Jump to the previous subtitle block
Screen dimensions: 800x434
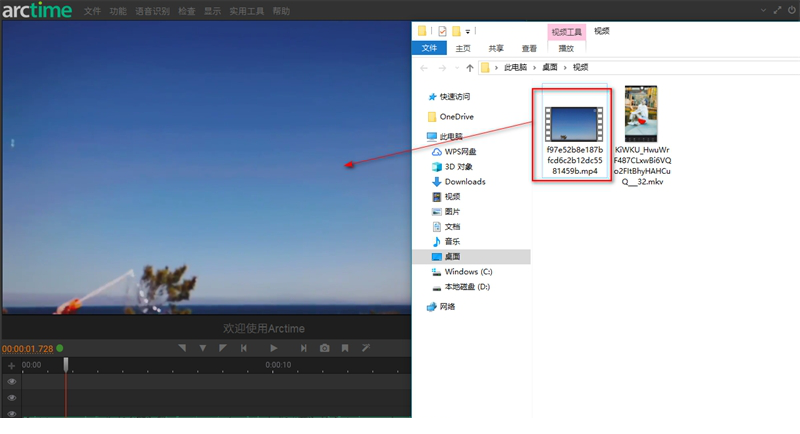[x=244, y=348]
